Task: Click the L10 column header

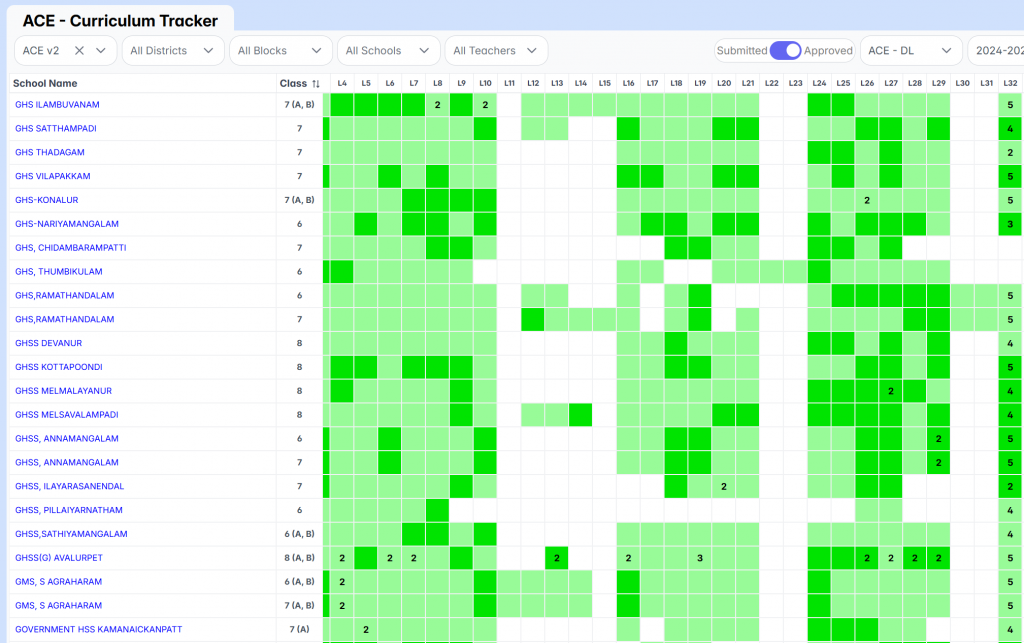Action: (485, 84)
